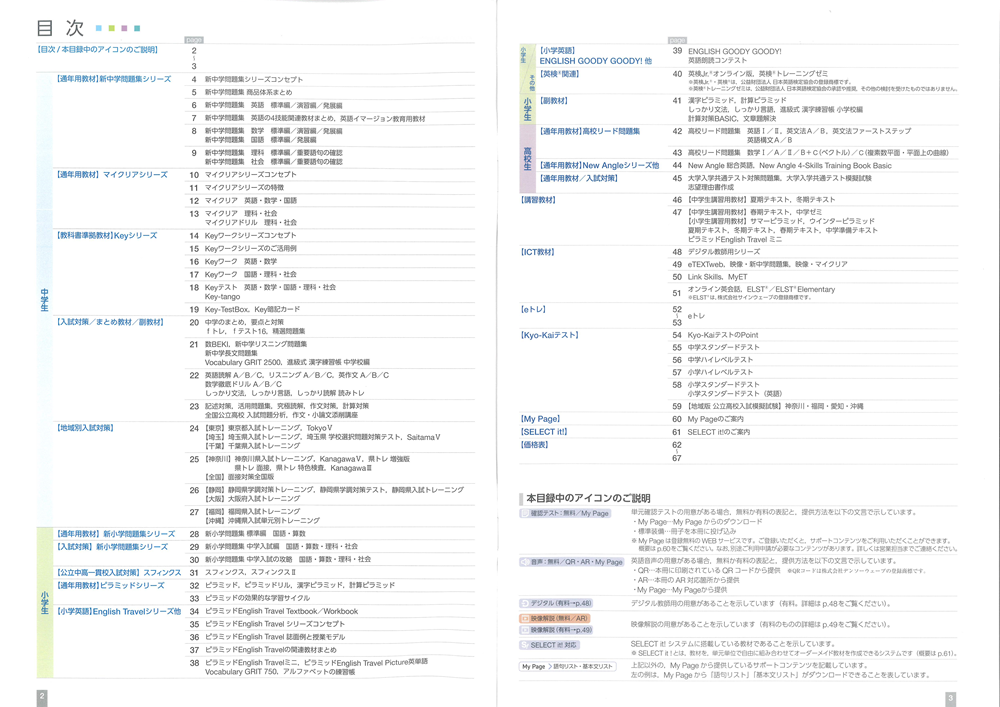Open the 【公立中高一貫校入試対策】スフィンクス heading
Viewport: 1000px width, 707px height.
coord(119,573)
